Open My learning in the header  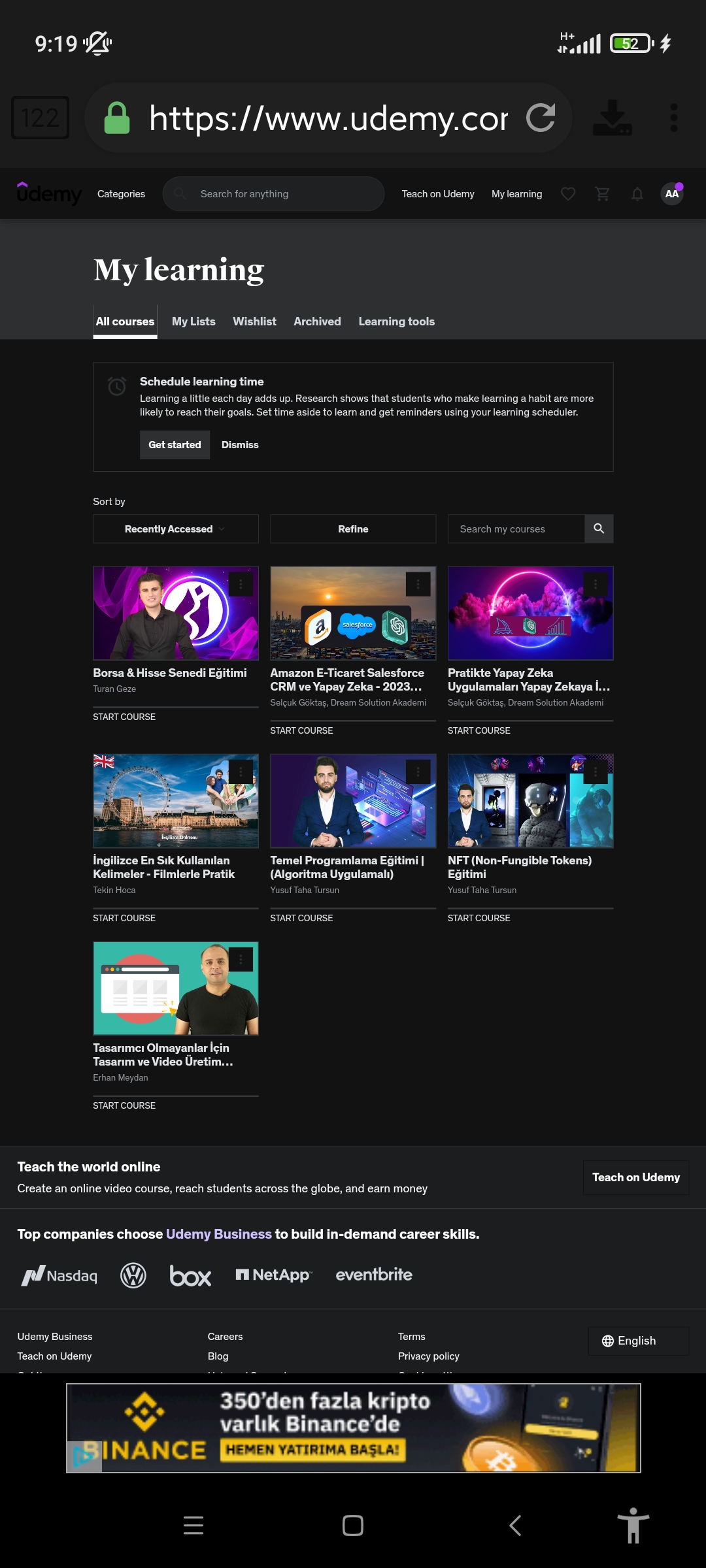tap(516, 194)
